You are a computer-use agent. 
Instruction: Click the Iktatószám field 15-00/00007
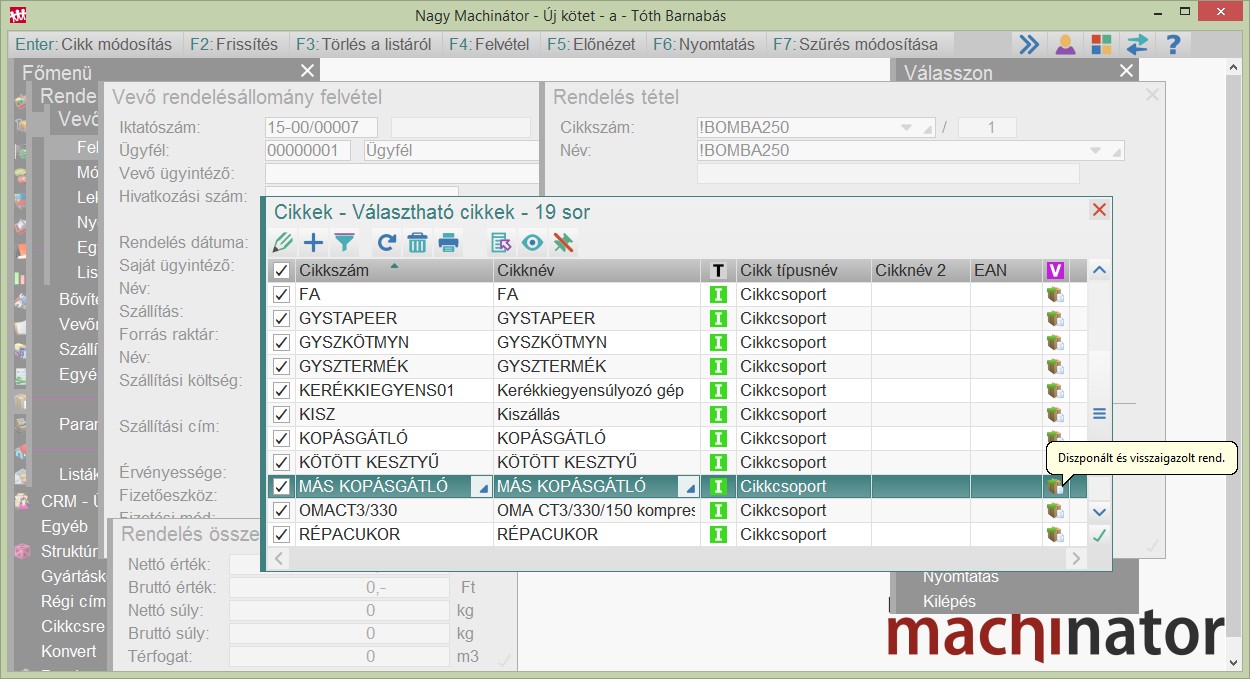(321, 127)
